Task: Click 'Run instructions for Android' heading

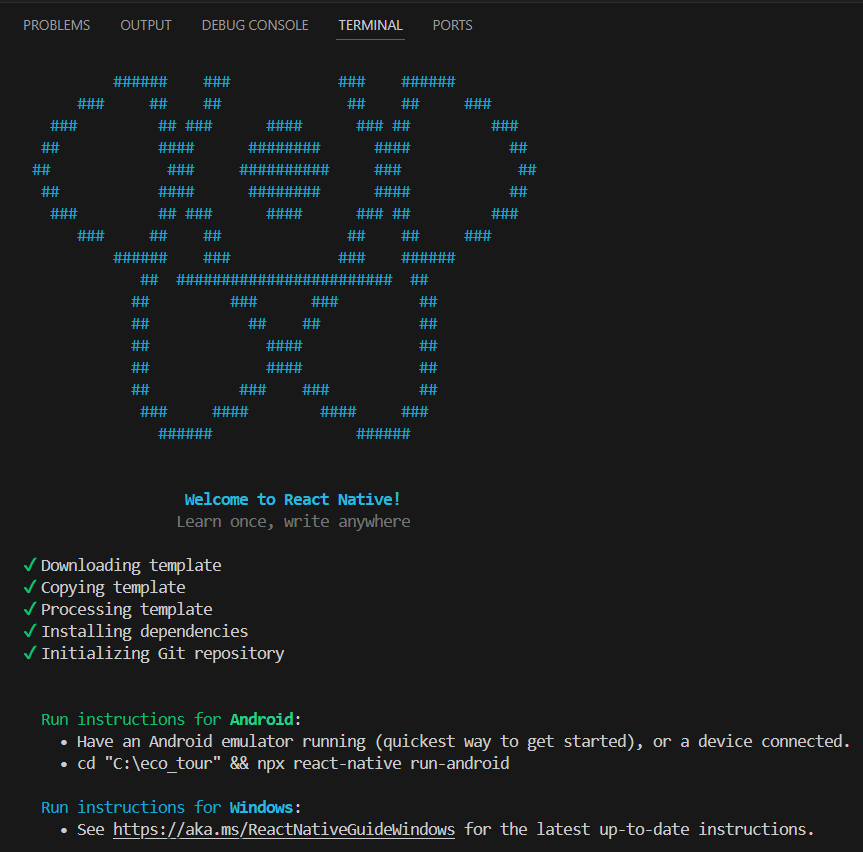Action: pos(171,719)
